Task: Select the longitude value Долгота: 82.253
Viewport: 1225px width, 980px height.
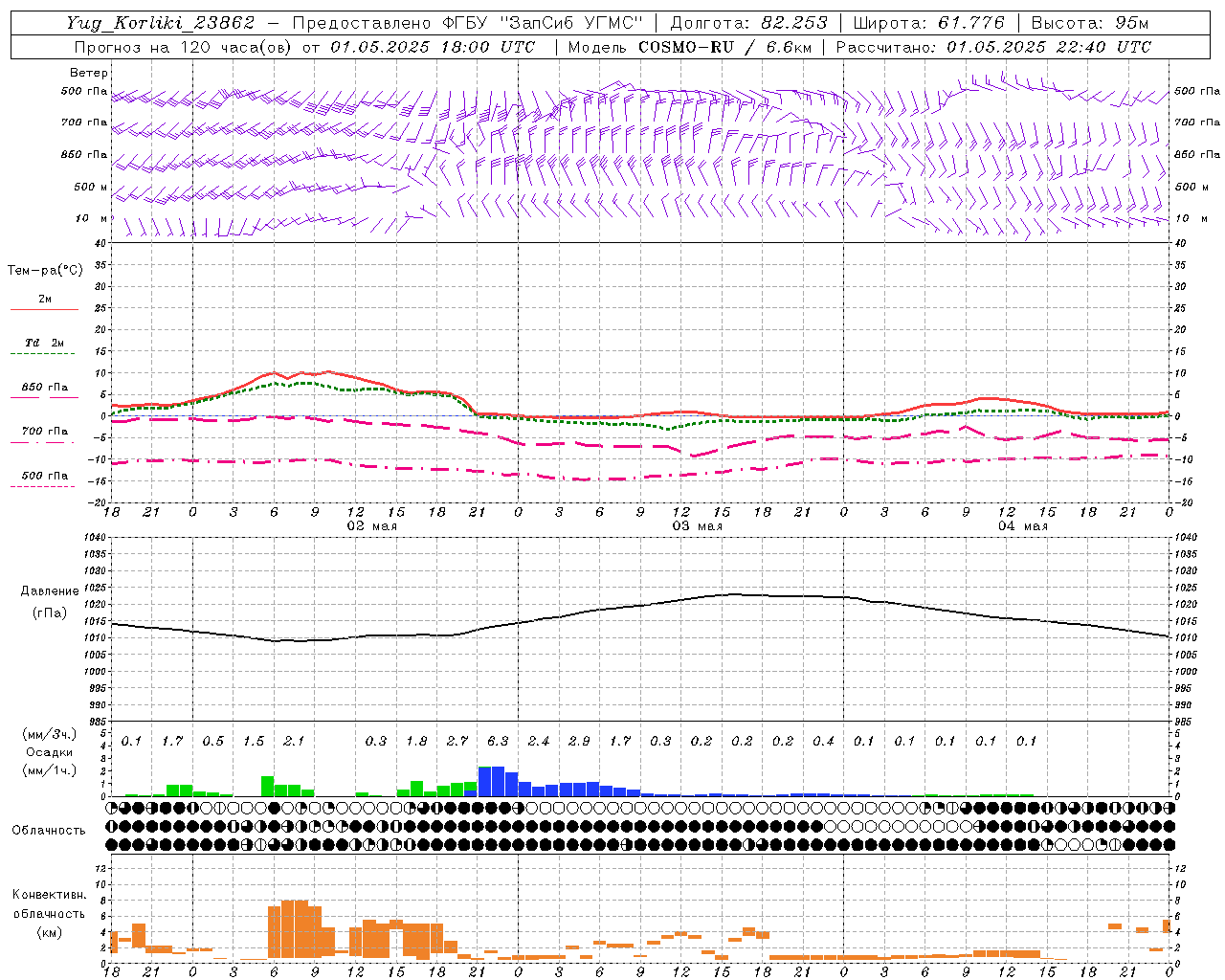Action: point(748,23)
